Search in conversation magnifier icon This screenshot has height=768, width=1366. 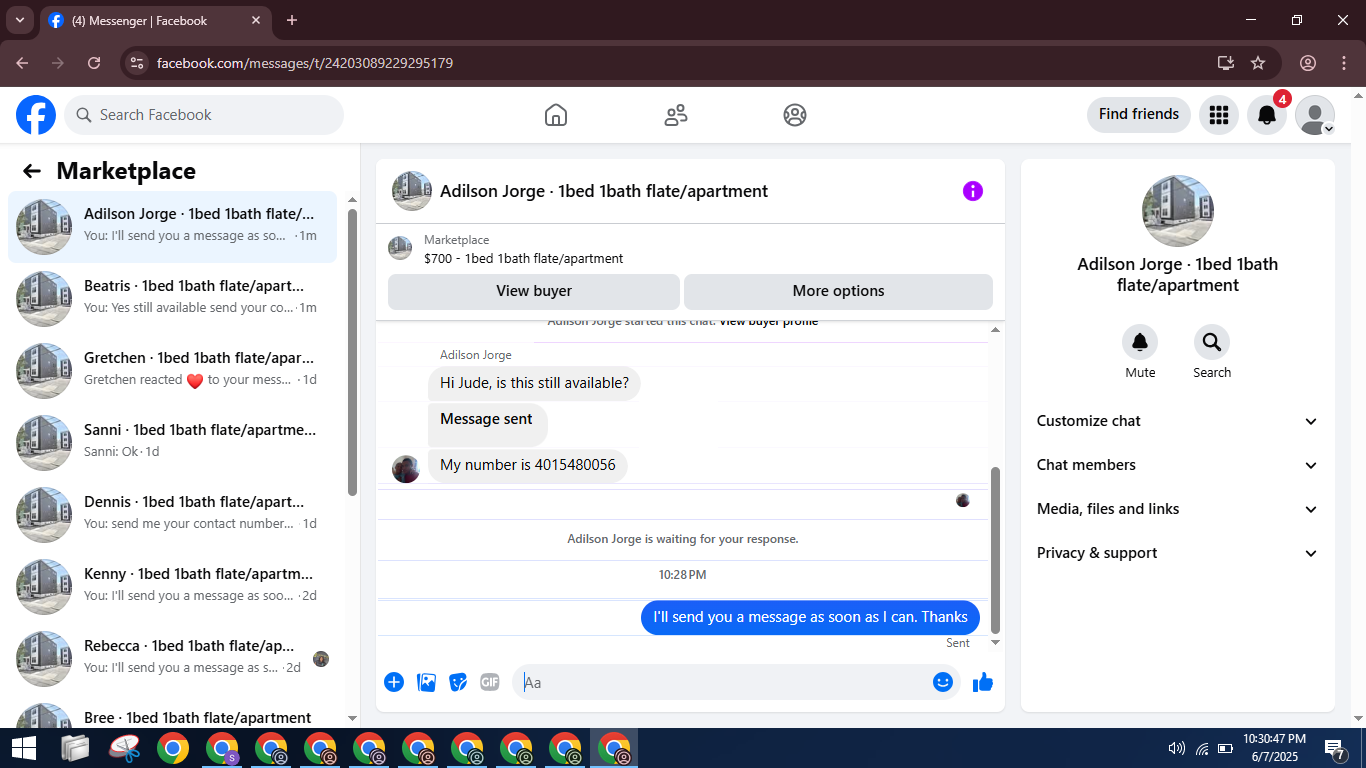coord(1212,343)
